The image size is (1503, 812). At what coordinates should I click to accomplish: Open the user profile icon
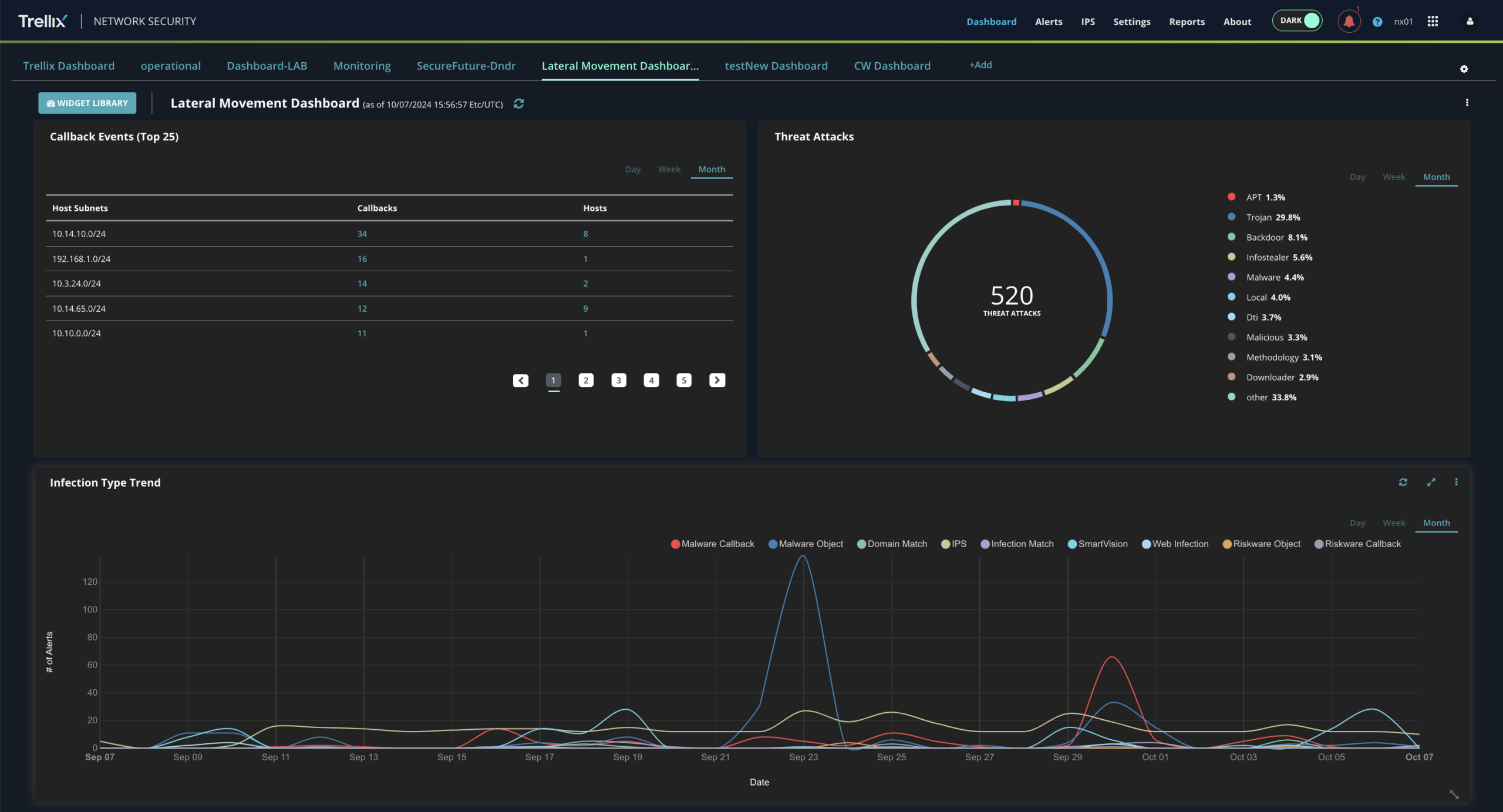[1470, 21]
